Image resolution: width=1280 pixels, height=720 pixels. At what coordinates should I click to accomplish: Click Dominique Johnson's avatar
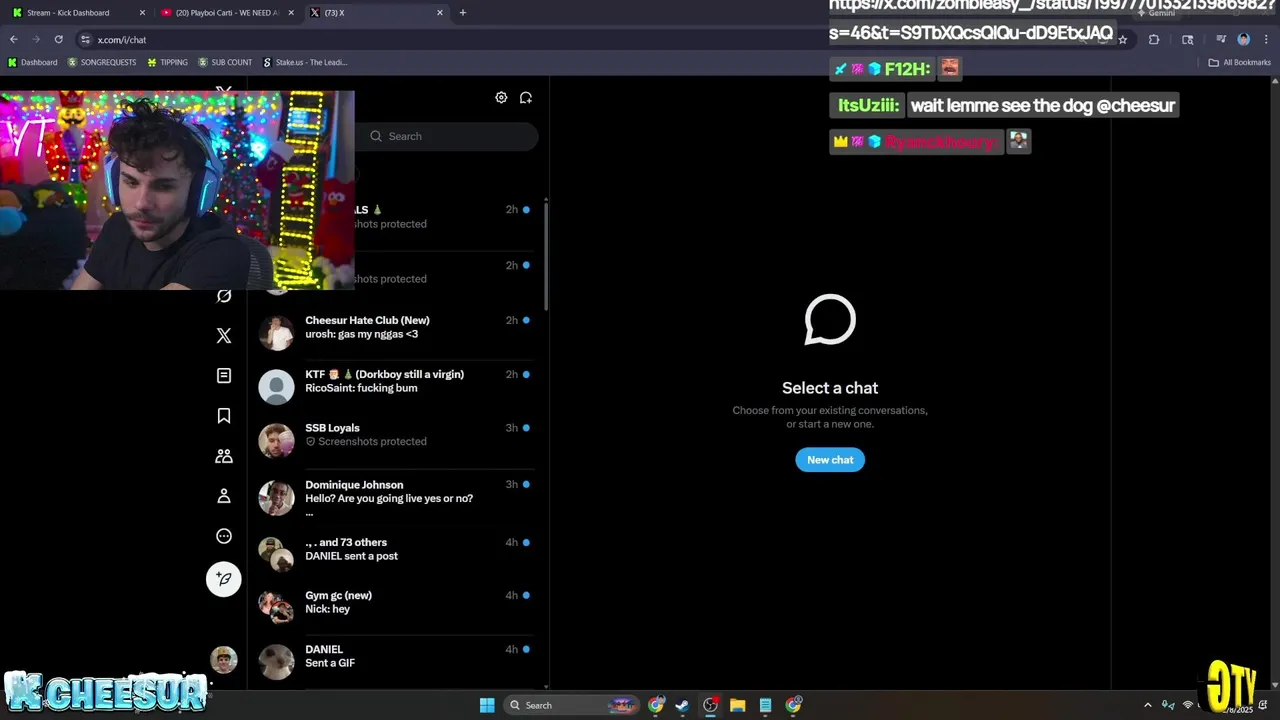coord(276,498)
